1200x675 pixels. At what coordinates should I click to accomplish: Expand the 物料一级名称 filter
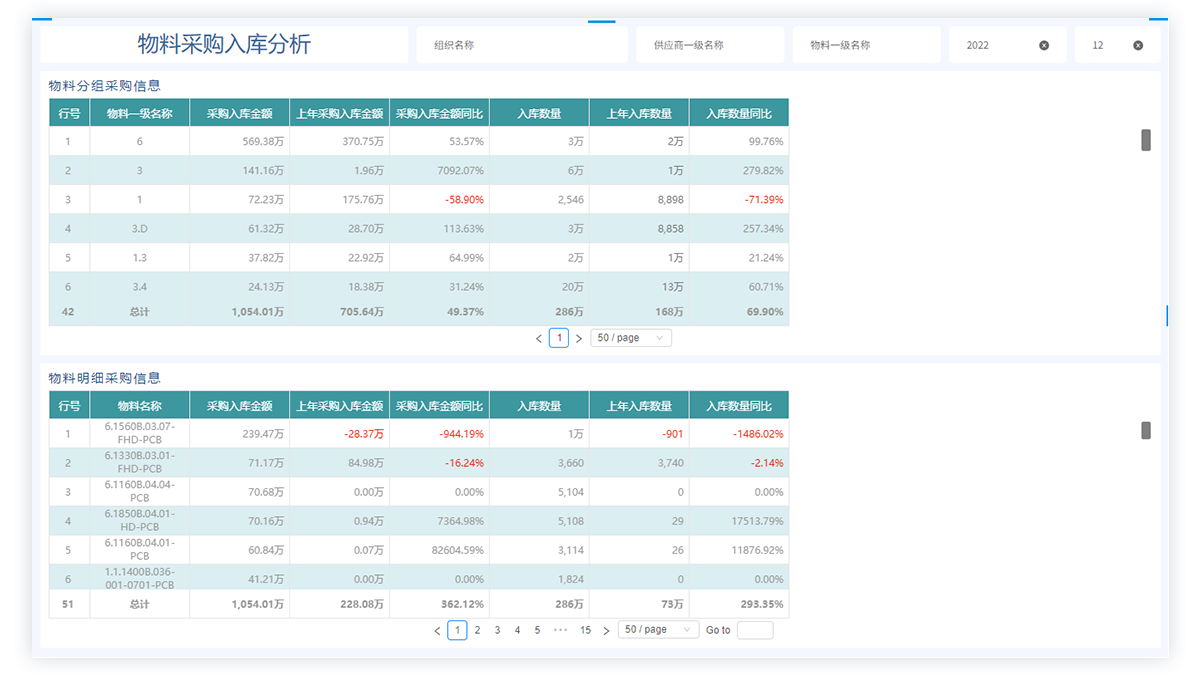(866, 45)
